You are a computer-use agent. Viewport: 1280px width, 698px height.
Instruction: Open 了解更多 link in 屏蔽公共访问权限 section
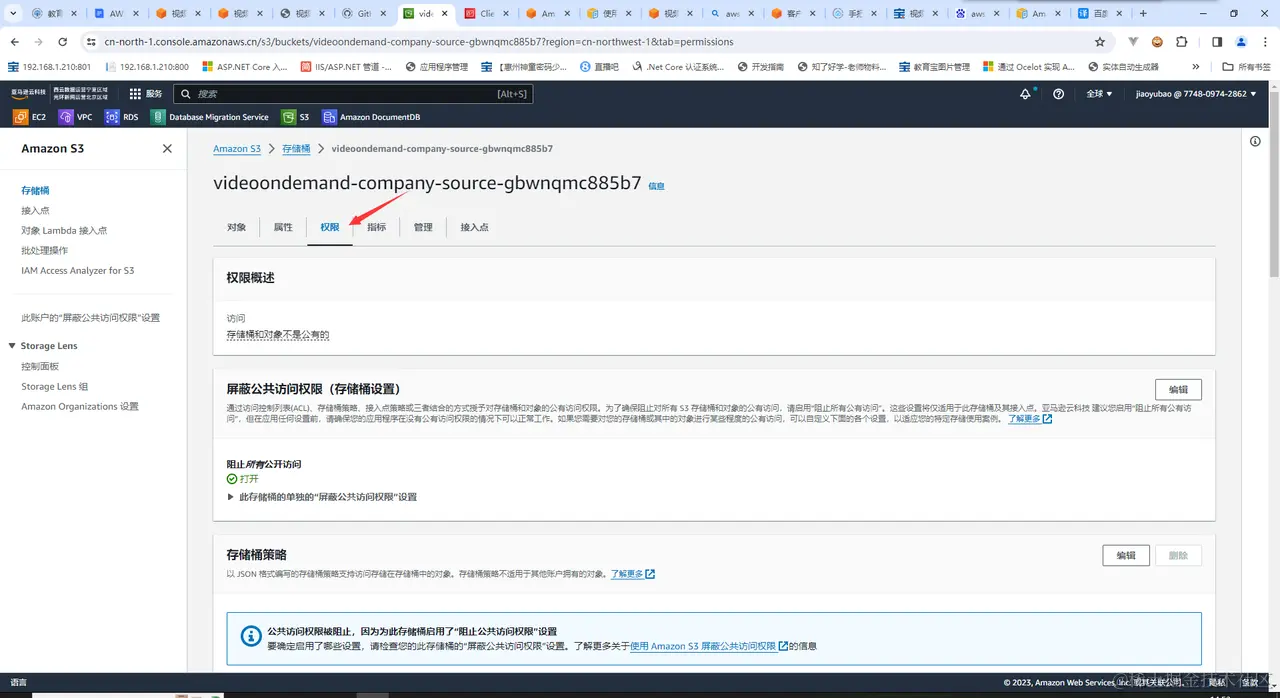coord(1029,419)
